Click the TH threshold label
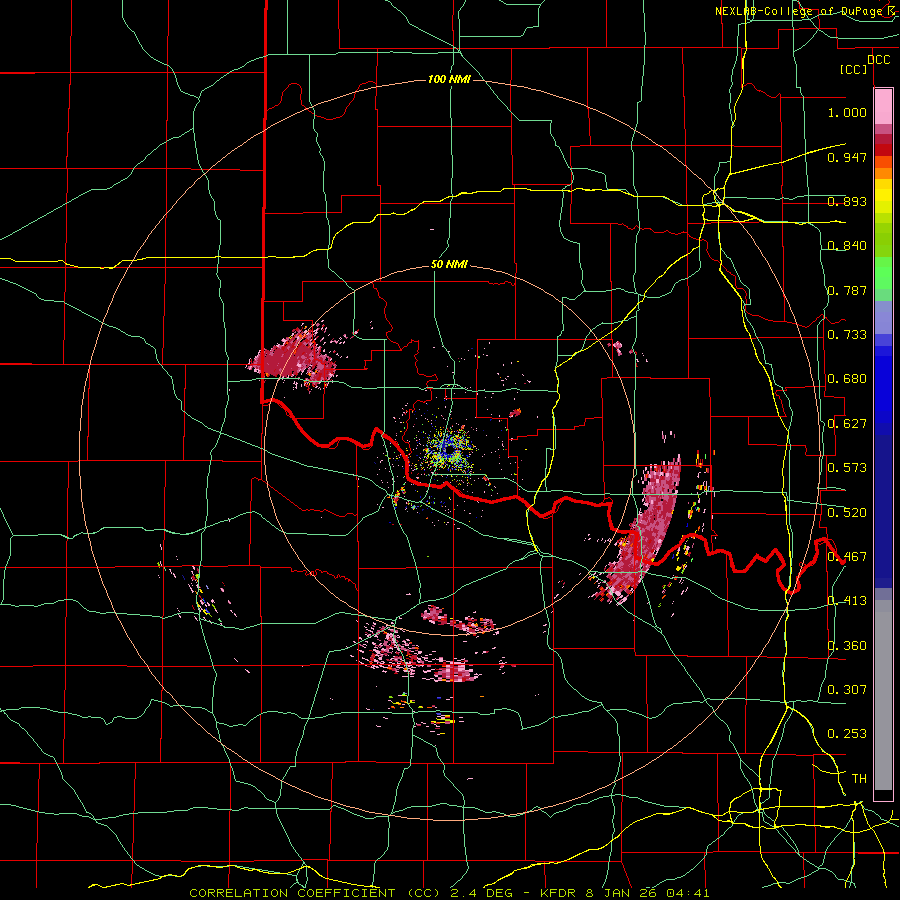The height and width of the screenshot is (900, 900). 859,779
